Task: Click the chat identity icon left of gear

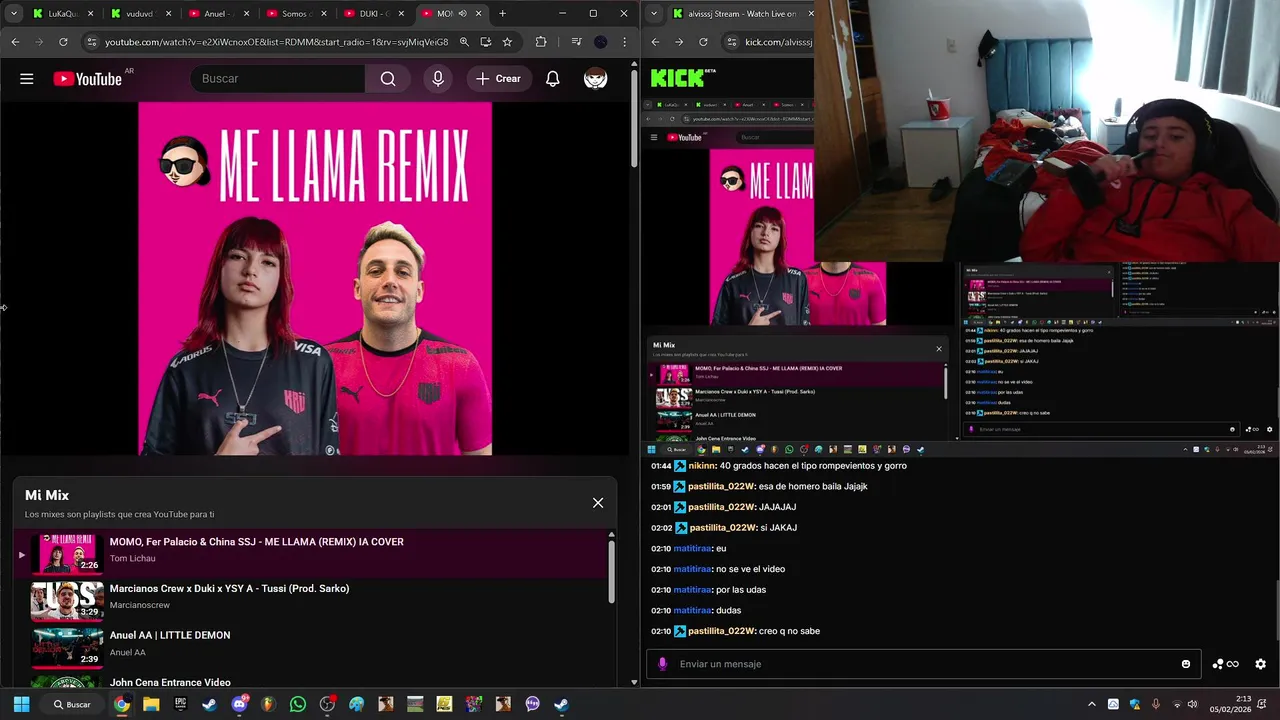Action: click(x=1225, y=664)
